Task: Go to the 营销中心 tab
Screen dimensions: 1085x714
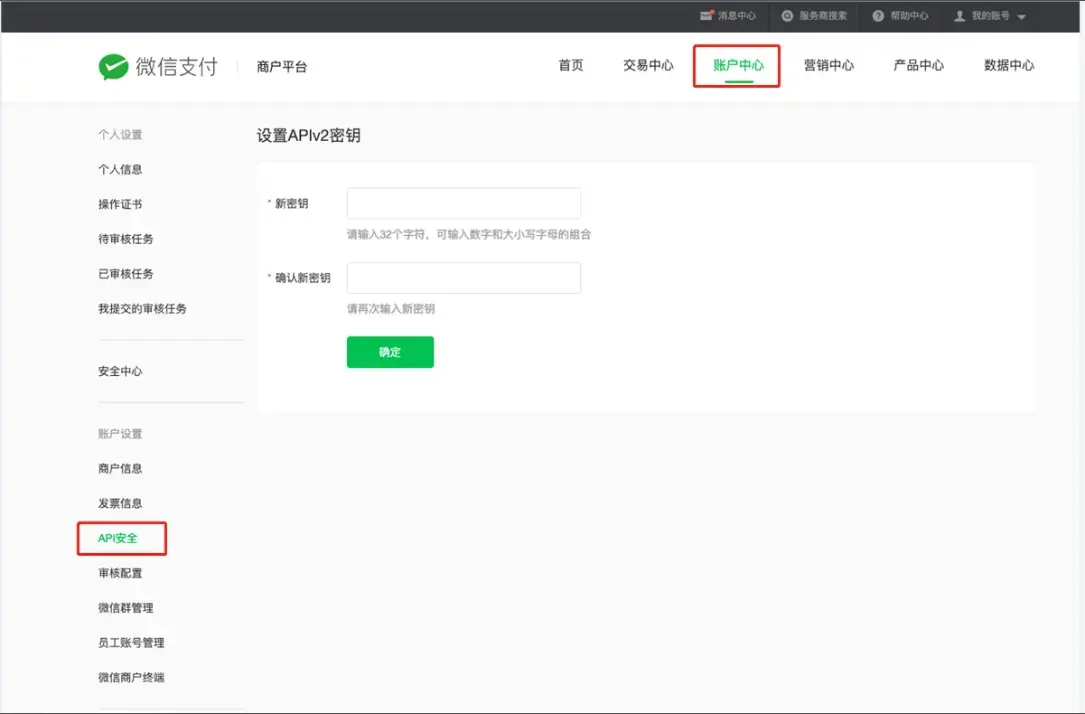Action: click(828, 66)
